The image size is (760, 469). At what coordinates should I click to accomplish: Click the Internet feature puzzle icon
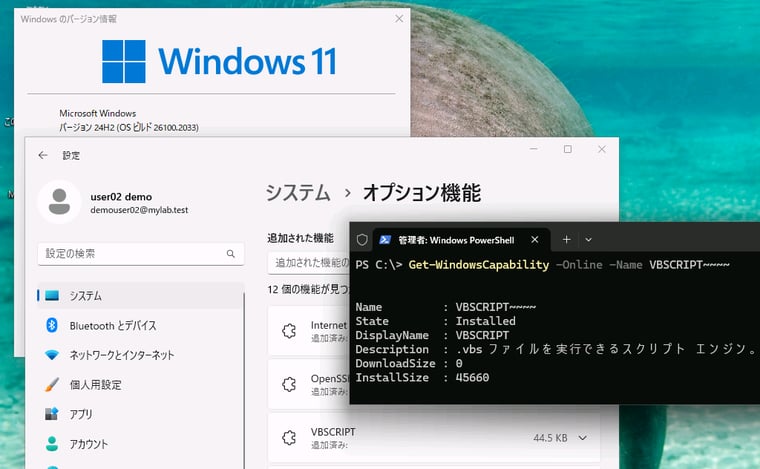tap(289, 331)
